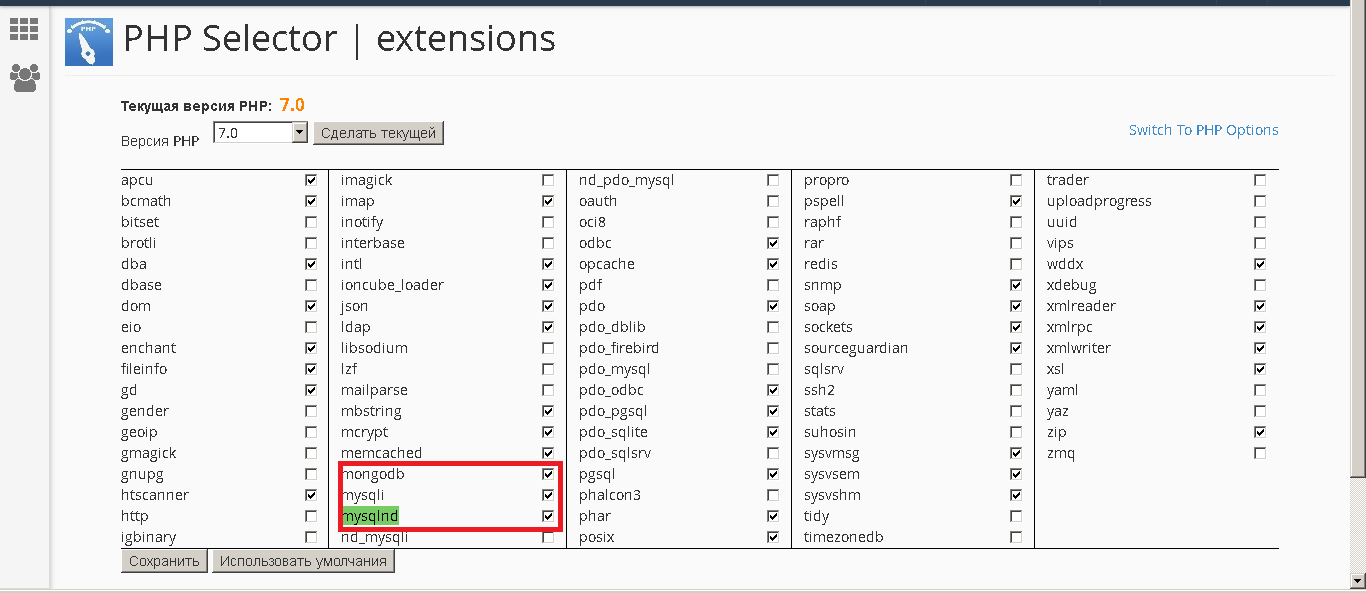Click the PHP Selector logo icon
Viewport: 1366px width, 593px height.
[x=89, y=42]
